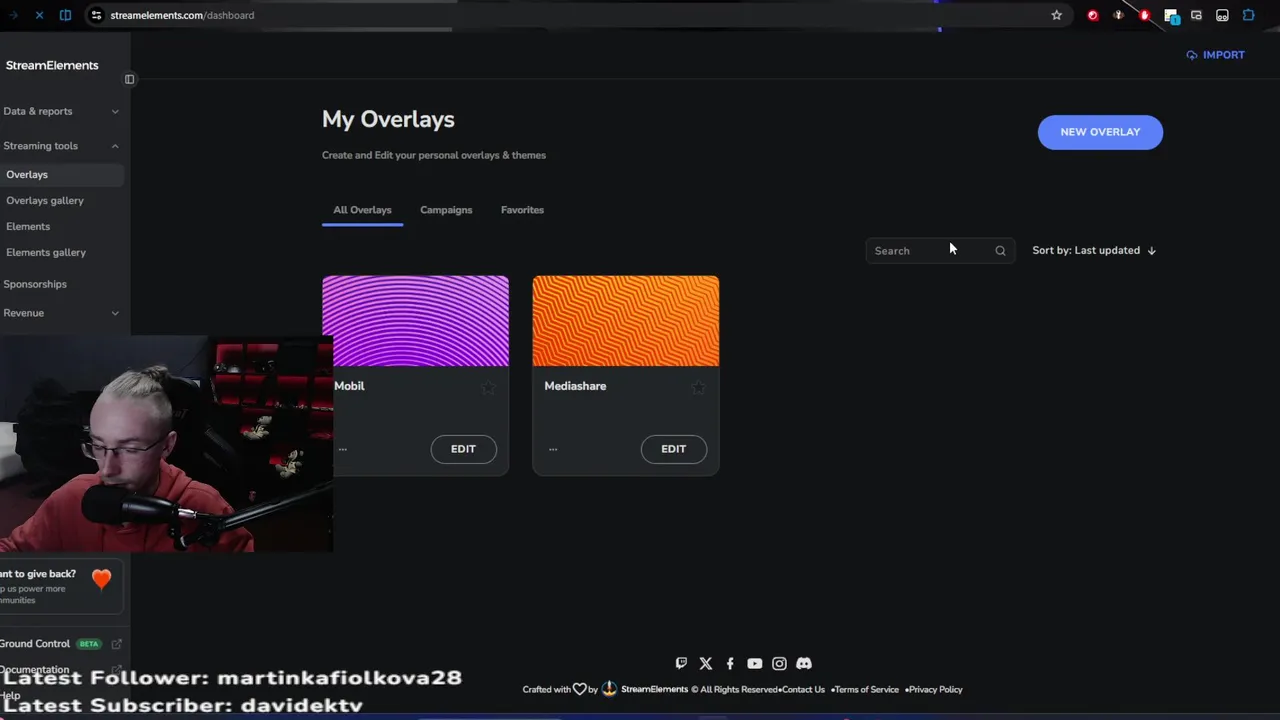Edit the Mobil overlay
The width and height of the screenshot is (1280, 720).
point(463,449)
